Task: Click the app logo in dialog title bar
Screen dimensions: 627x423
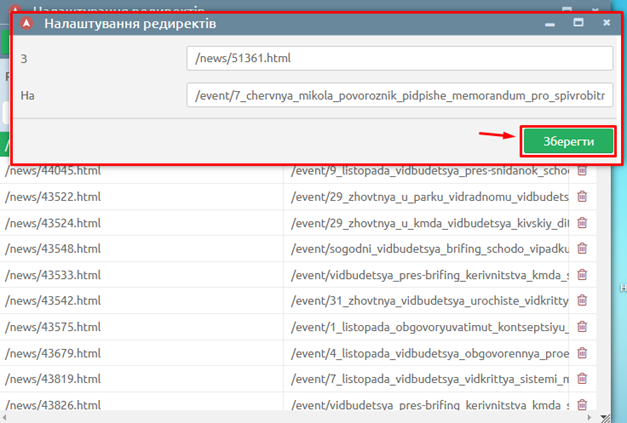Action: point(28,23)
